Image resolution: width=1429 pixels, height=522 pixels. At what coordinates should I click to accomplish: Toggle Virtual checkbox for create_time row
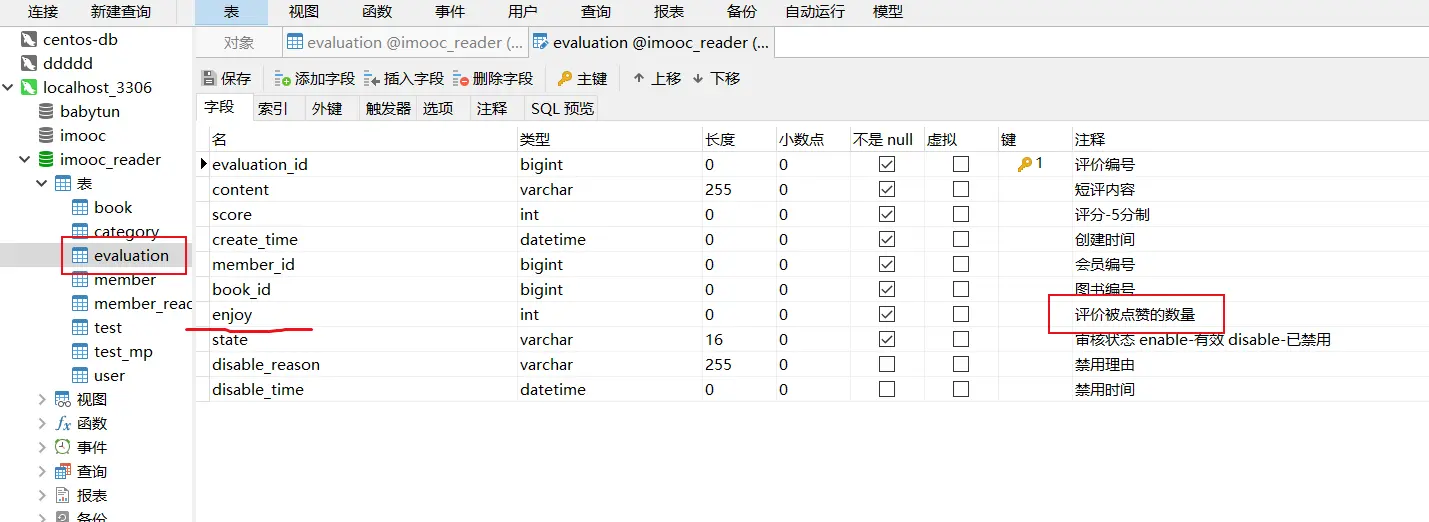[x=960, y=239]
